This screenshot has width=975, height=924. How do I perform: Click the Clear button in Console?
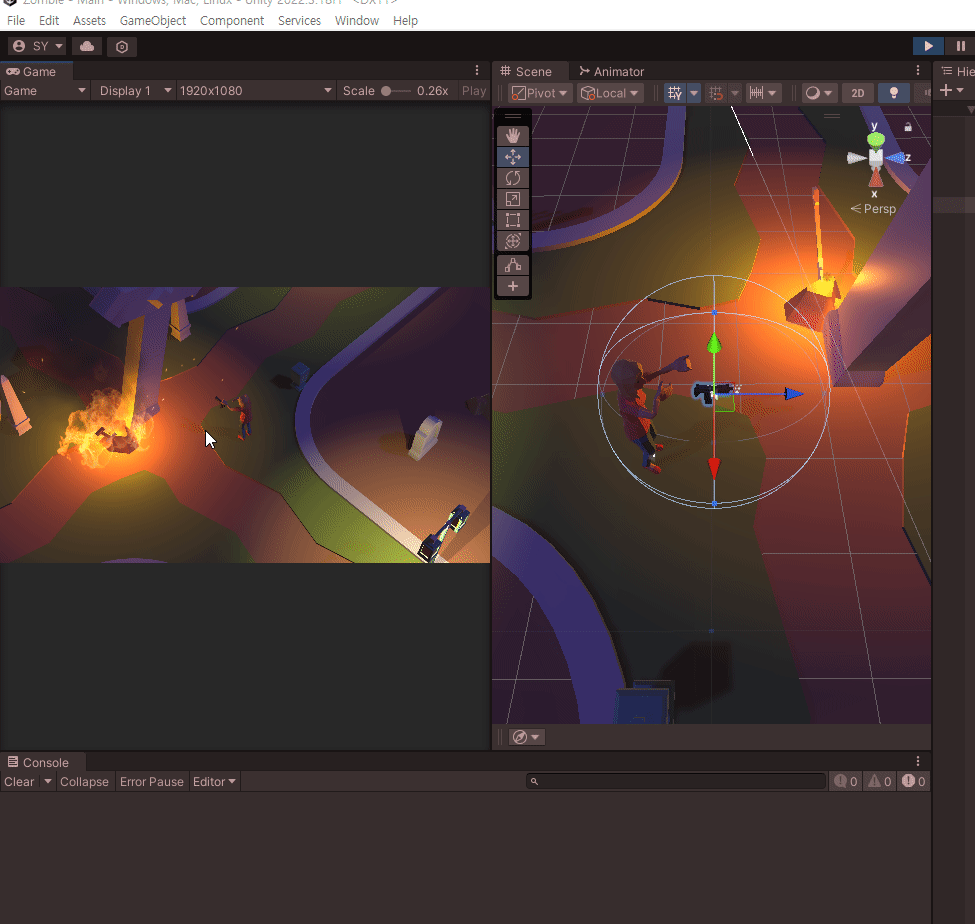[19, 782]
